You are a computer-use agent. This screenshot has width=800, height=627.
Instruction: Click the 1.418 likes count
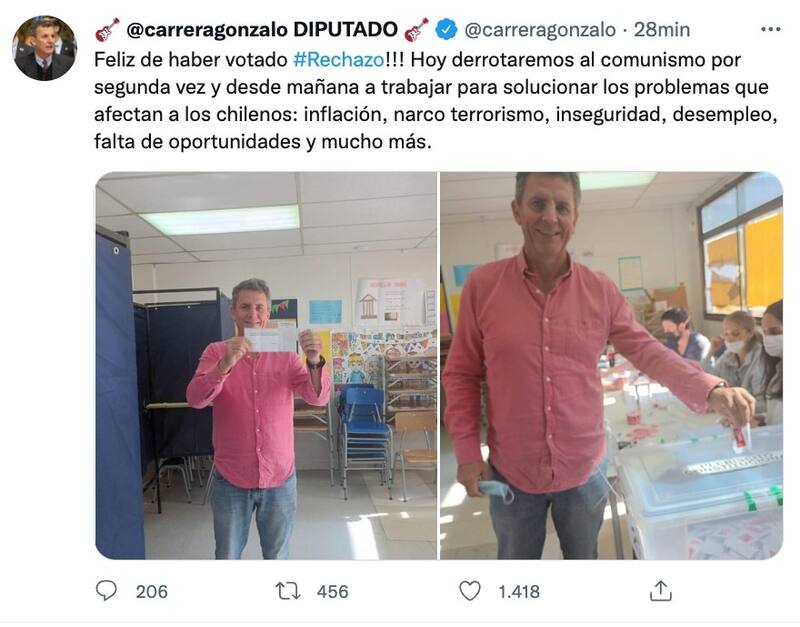tap(519, 591)
